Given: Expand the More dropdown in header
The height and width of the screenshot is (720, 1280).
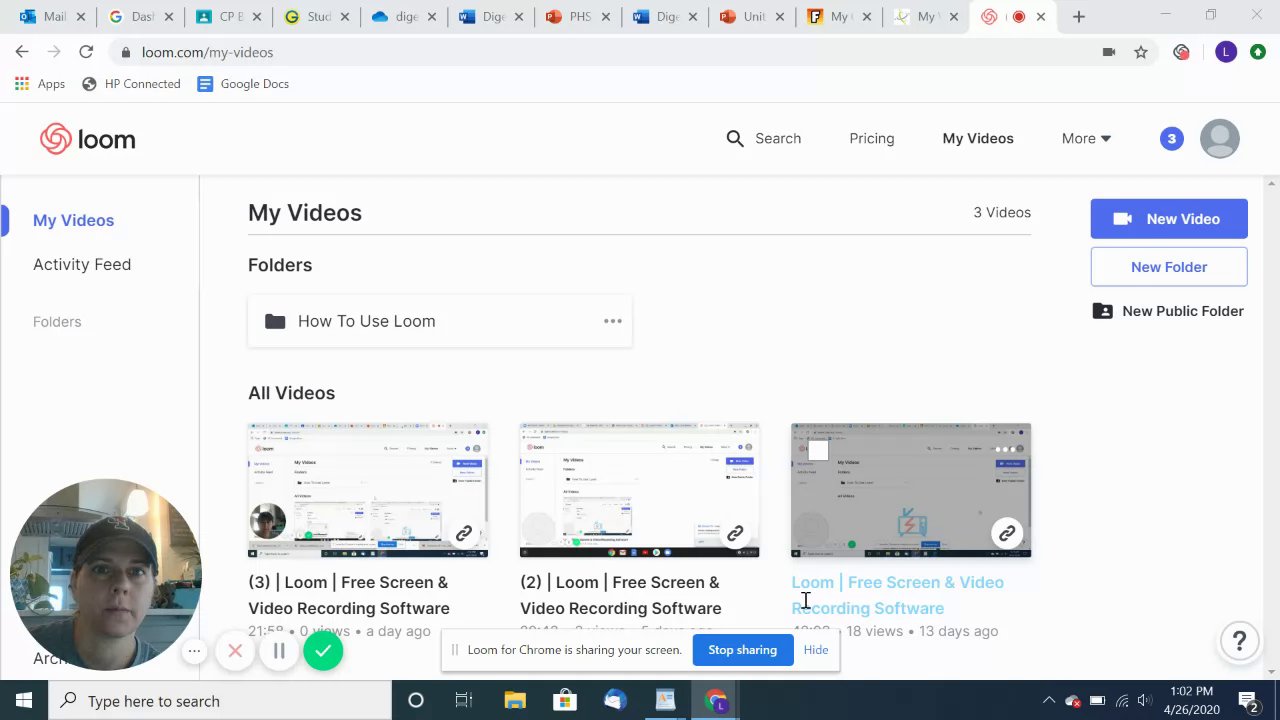Looking at the screenshot, I should pos(1086,139).
